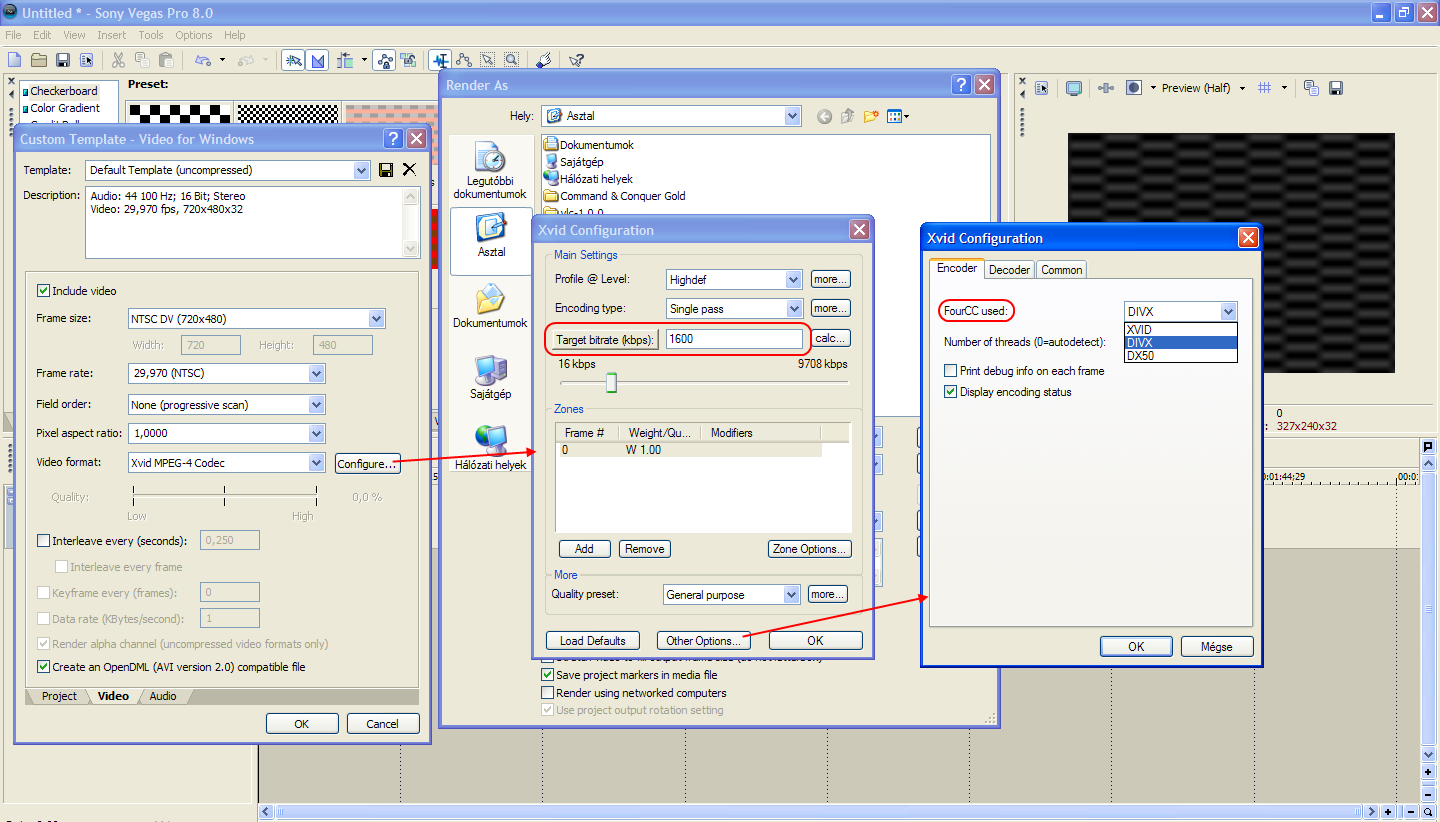1440x822 pixels.
Task: Copy Snapshot to Clipboard icon in preview
Action: tap(1311, 88)
